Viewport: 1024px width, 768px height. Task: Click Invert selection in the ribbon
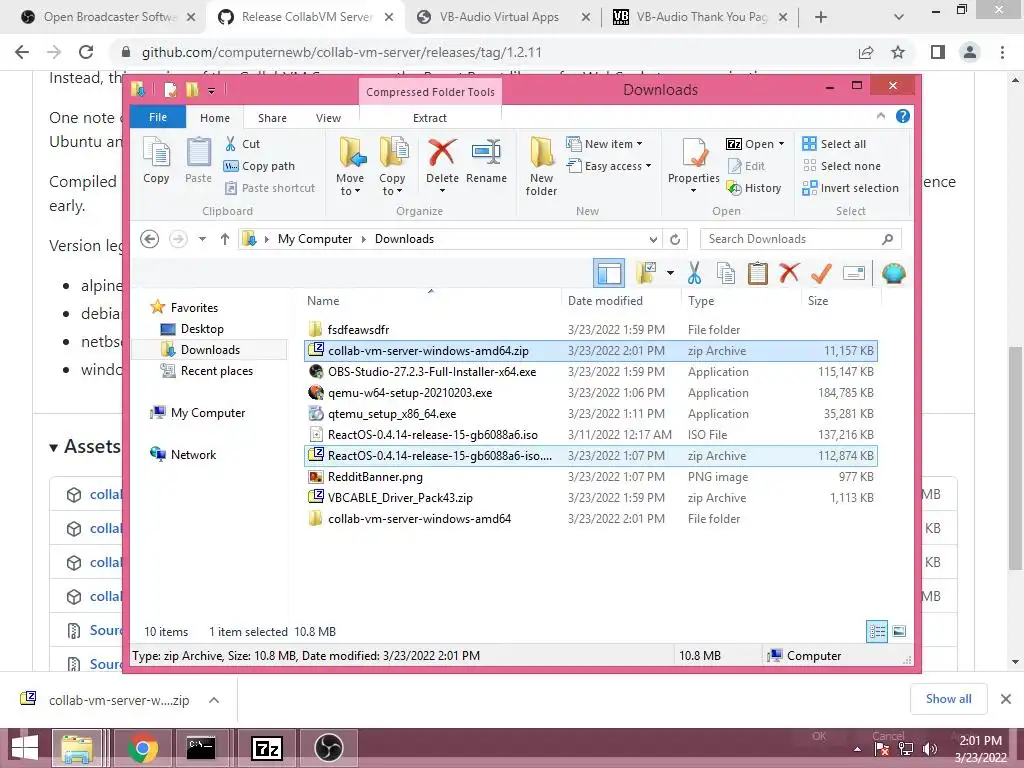coord(851,188)
